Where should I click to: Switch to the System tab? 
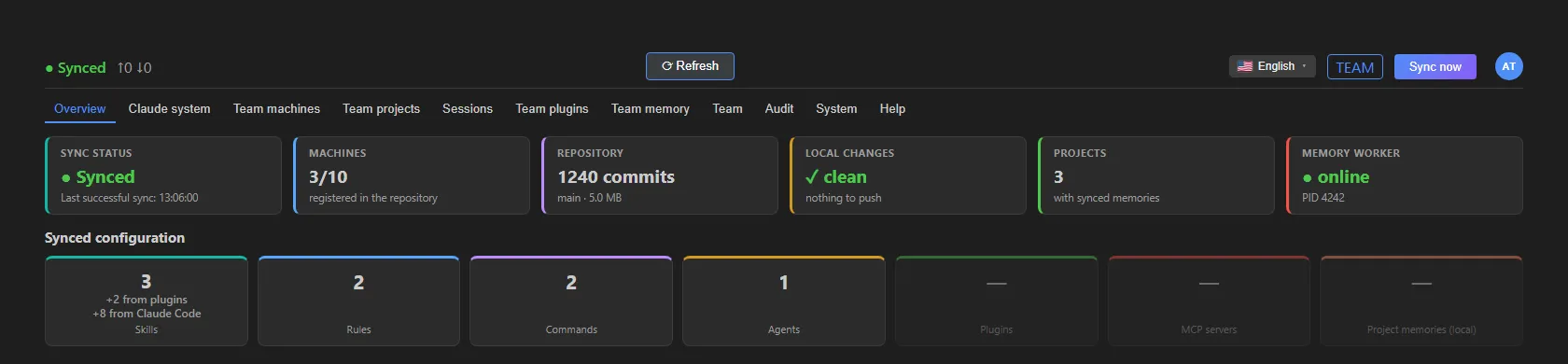(x=836, y=108)
